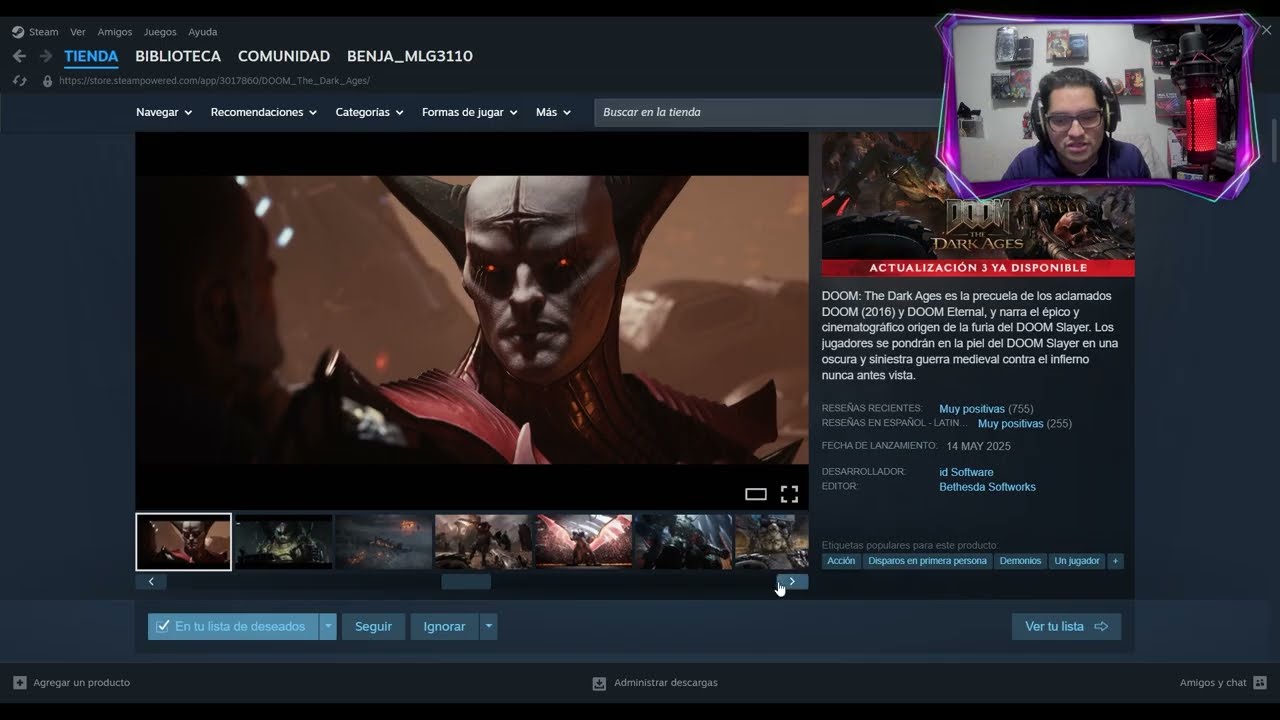The height and width of the screenshot is (720, 1280).
Task: Expand the Categorías menu
Action: [x=369, y=112]
